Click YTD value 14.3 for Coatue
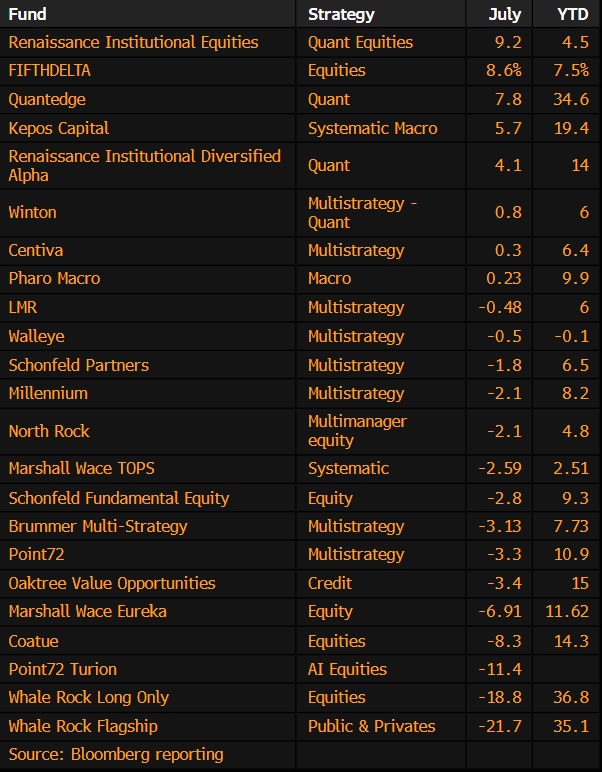Screen dimensions: 602x772 571,641
